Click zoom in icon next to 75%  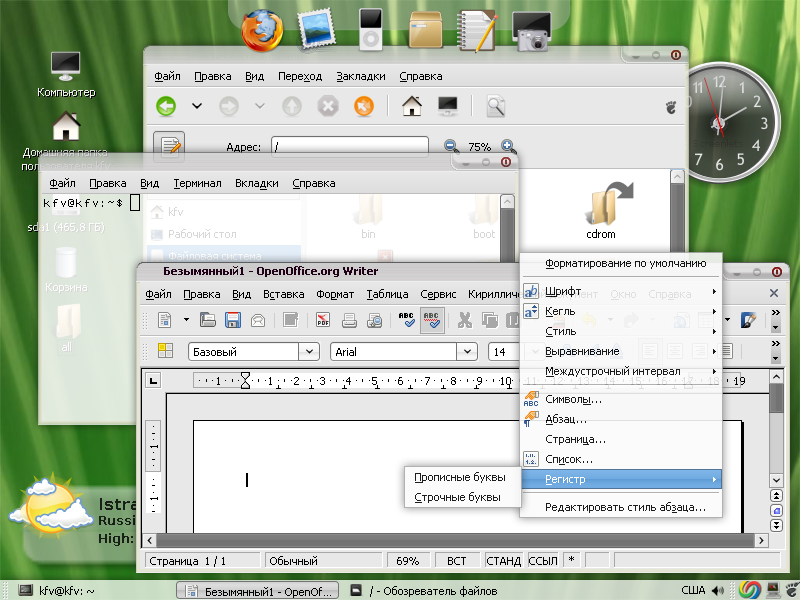[x=508, y=146]
